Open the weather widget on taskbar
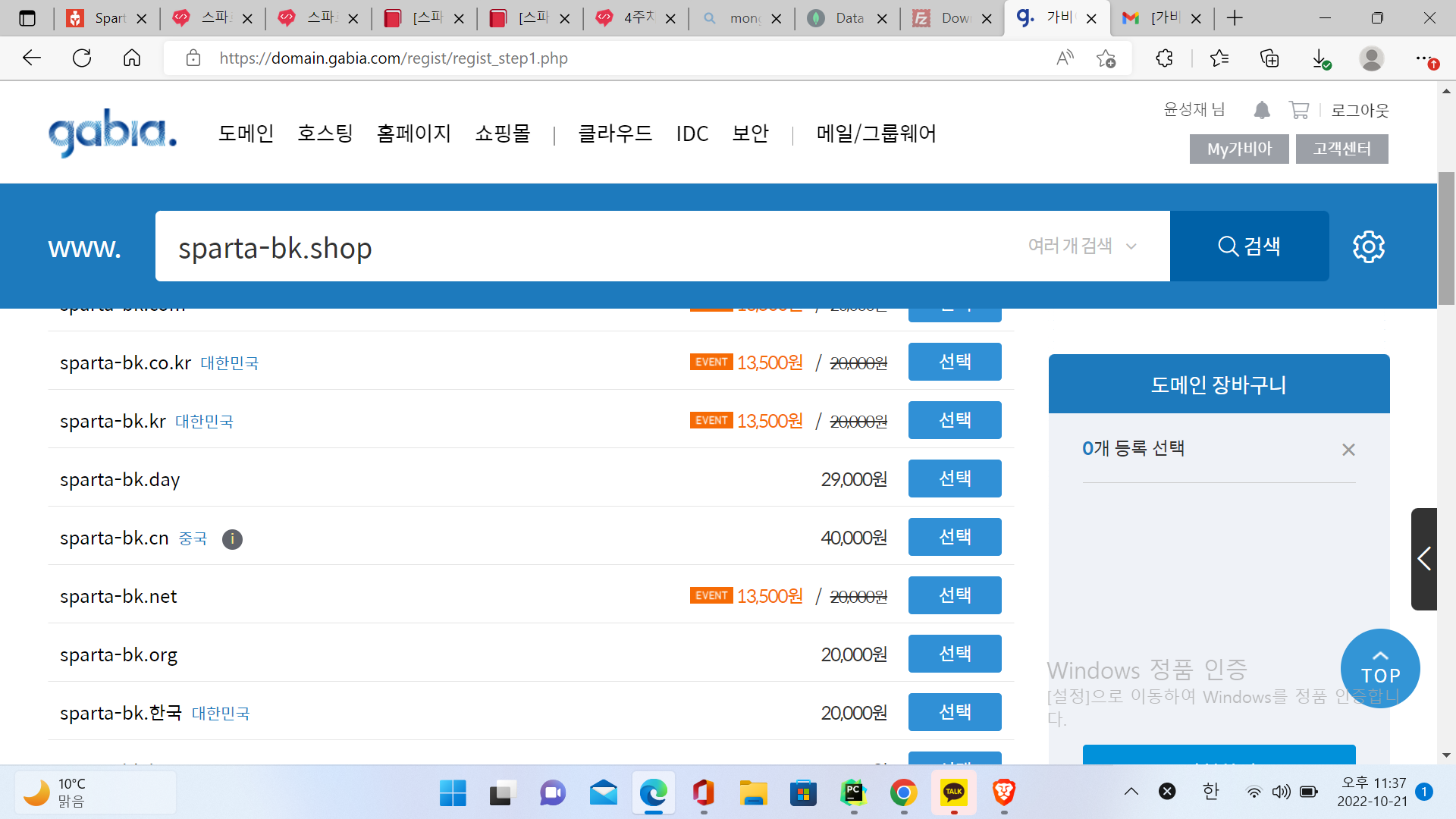This screenshot has width=1456, height=819. click(x=96, y=792)
